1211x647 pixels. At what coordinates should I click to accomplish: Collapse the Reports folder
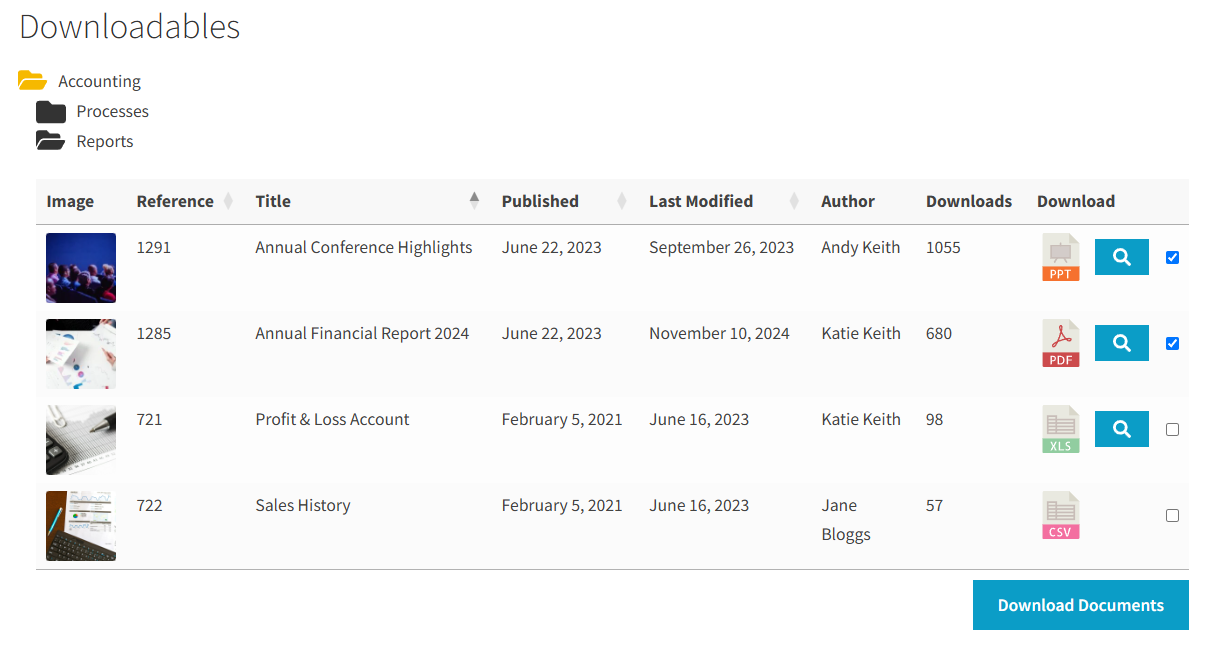(x=51, y=141)
